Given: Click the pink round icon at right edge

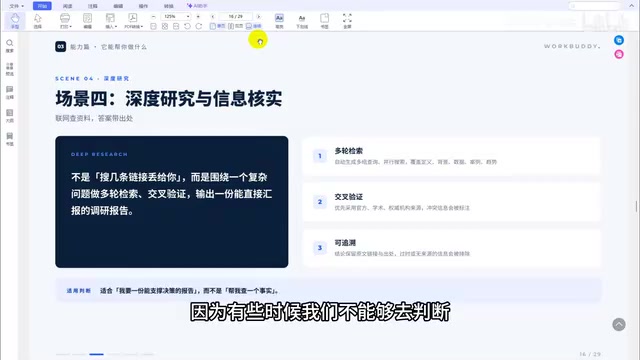Looking at the screenshot, I should click(619, 54).
